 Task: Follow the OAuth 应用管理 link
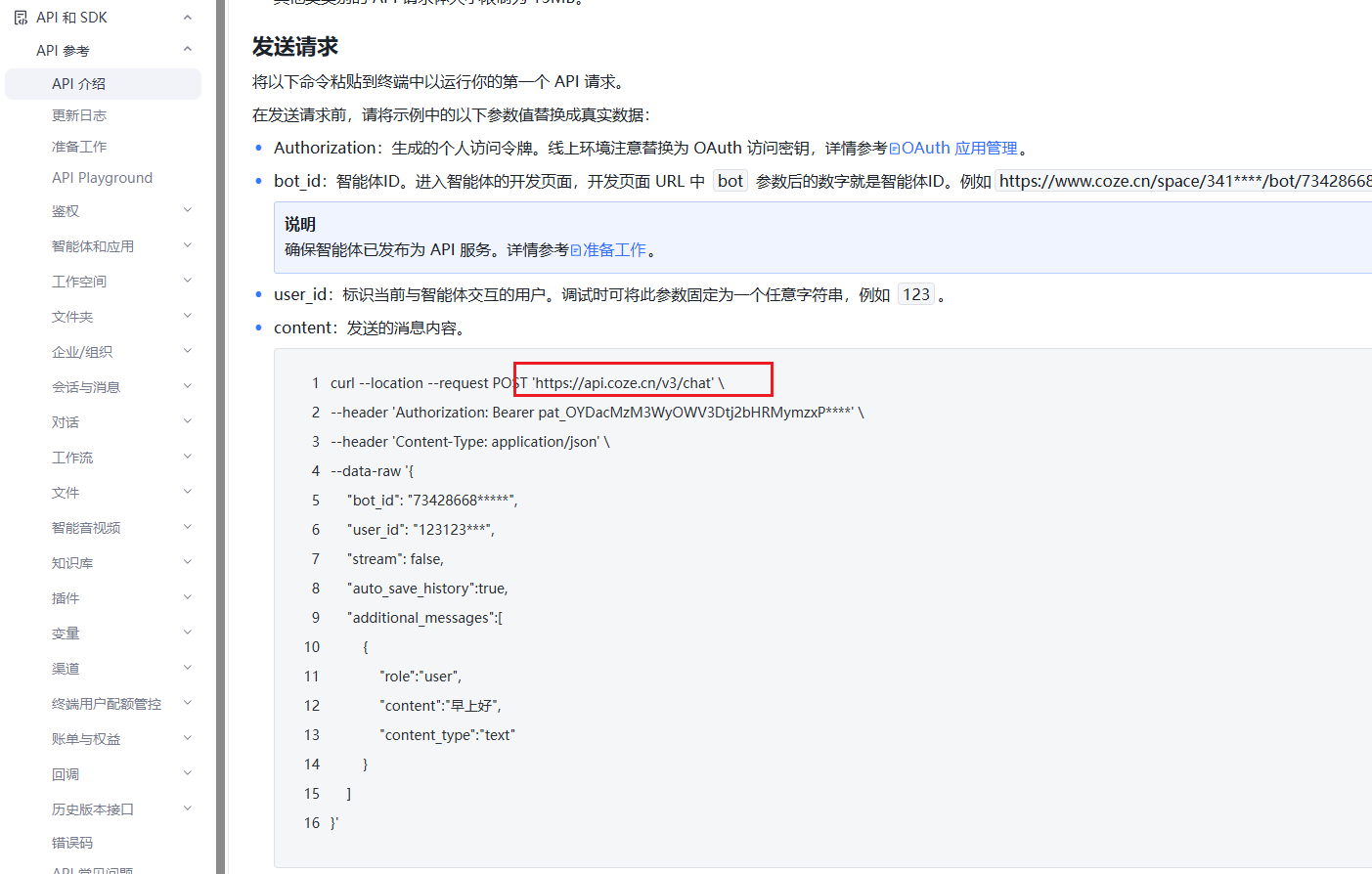click(959, 149)
